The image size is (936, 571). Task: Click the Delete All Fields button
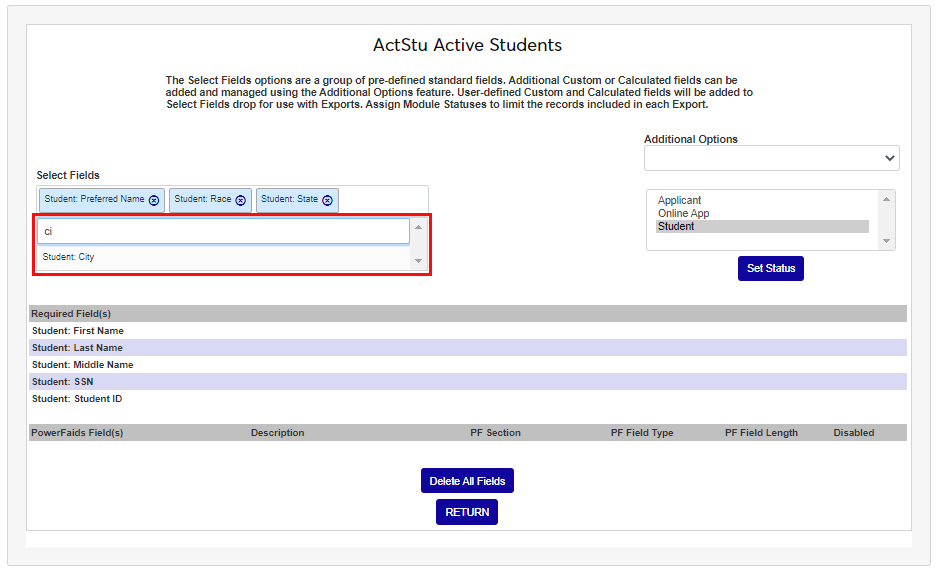point(467,481)
